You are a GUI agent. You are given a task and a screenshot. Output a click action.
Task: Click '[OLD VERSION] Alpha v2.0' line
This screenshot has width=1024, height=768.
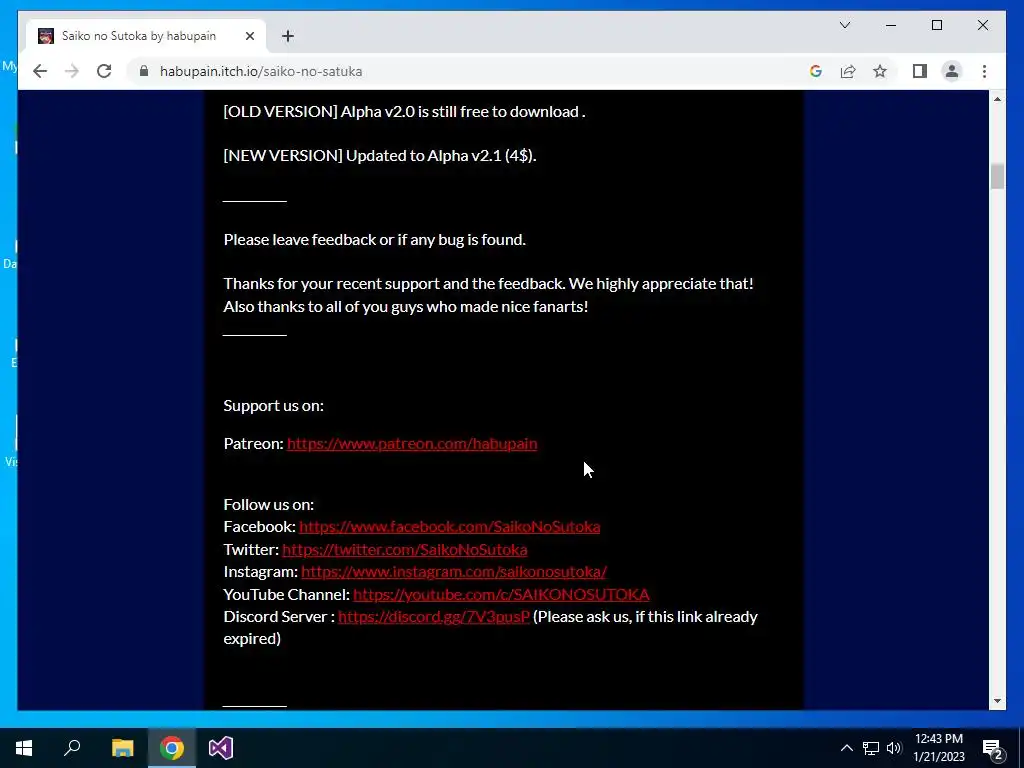[x=404, y=112]
